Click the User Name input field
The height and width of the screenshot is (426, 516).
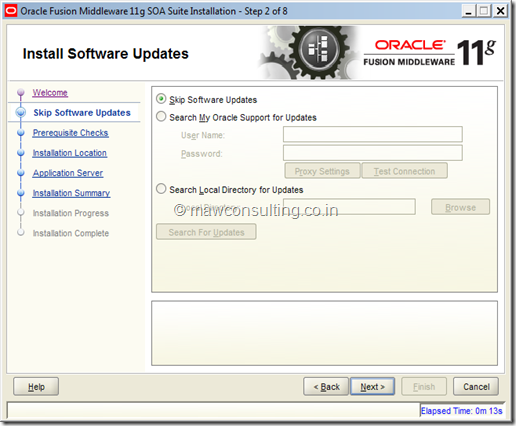[x=373, y=134]
